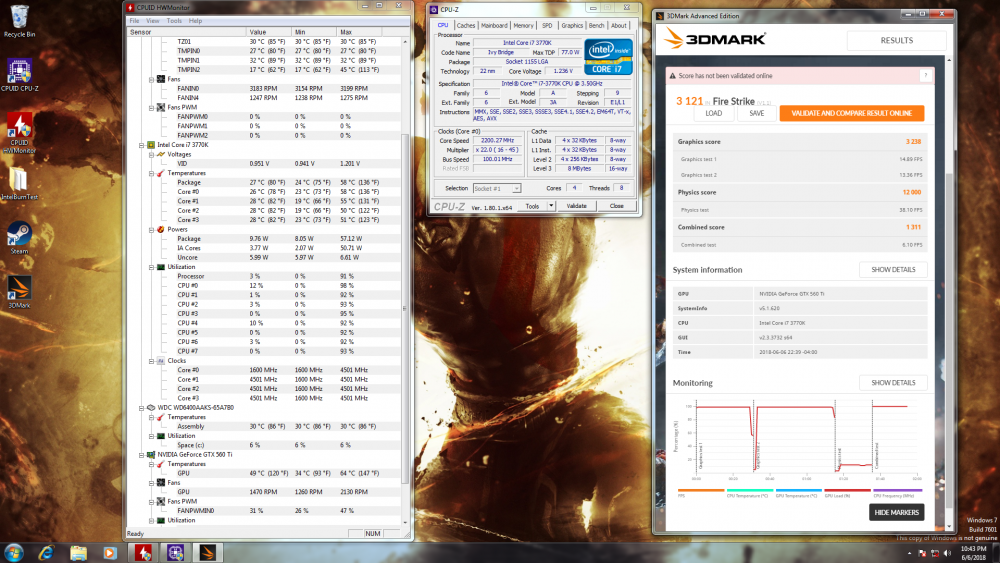Open the Recycle Bin desktop icon
The width and height of the screenshot is (1000, 563).
tap(19, 21)
